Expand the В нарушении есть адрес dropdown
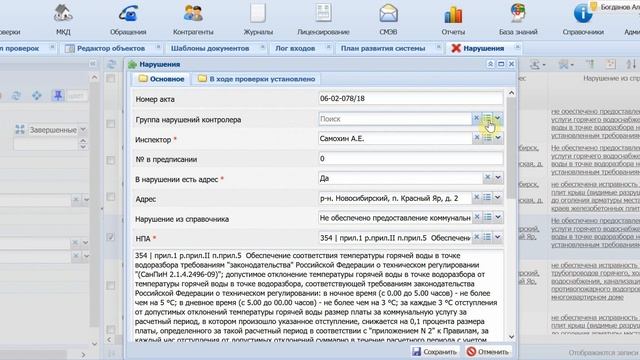The image size is (640, 360). (x=498, y=178)
